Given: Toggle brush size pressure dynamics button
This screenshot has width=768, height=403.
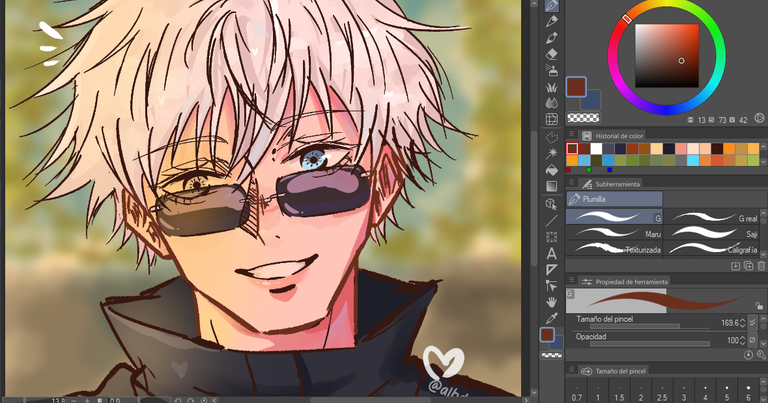Looking at the screenshot, I should 752,322.
